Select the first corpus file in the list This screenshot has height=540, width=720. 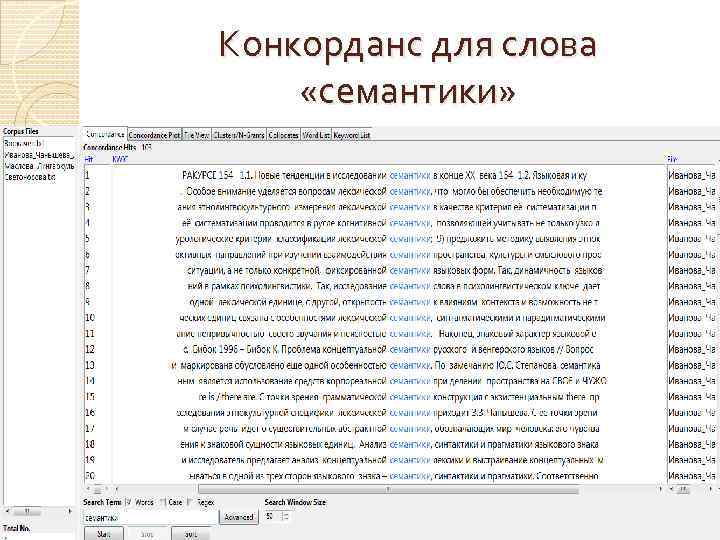tap(22, 144)
